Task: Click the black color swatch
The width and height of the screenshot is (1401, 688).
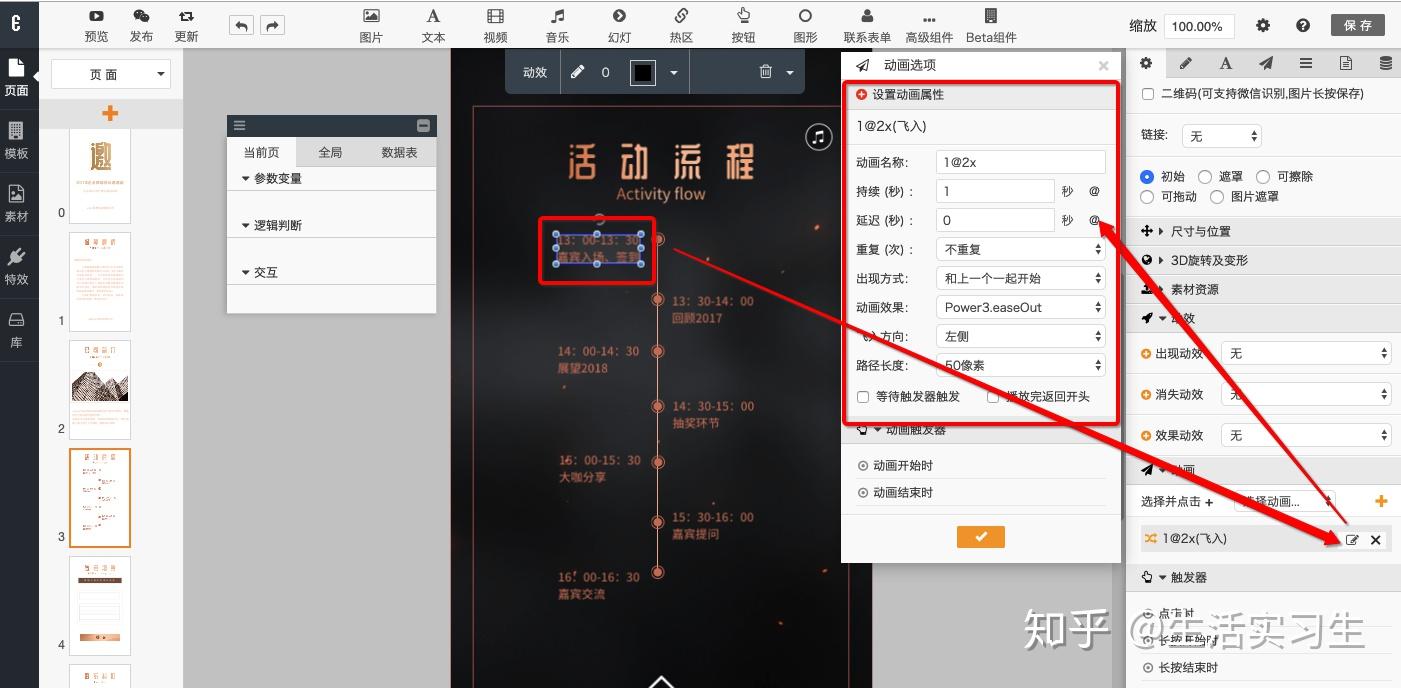Action: click(643, 72)
